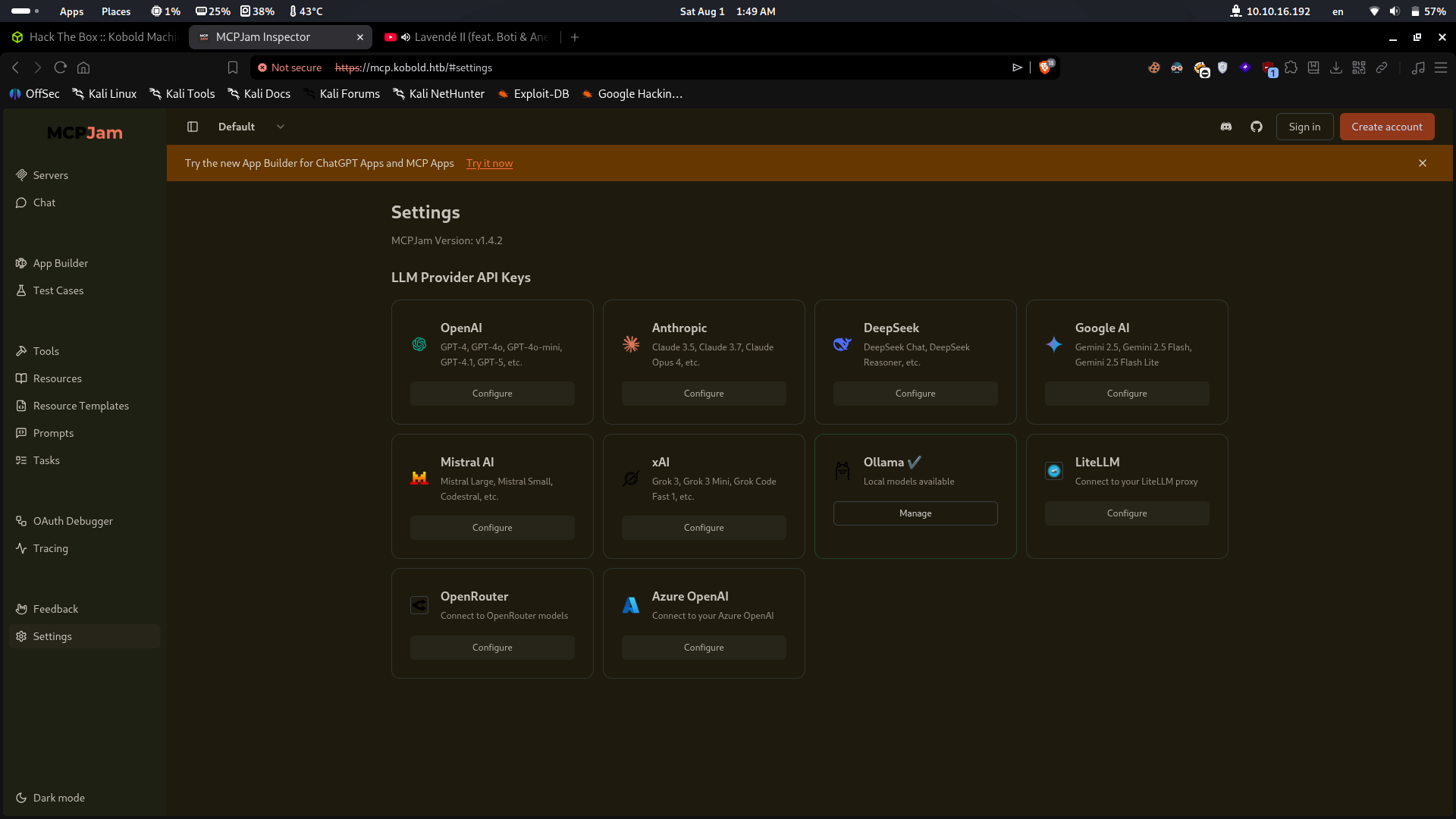This screenshot has height=819, width=1456.
Task: Open the browser hamburger menu
Action: click(x=1441, y=67)
